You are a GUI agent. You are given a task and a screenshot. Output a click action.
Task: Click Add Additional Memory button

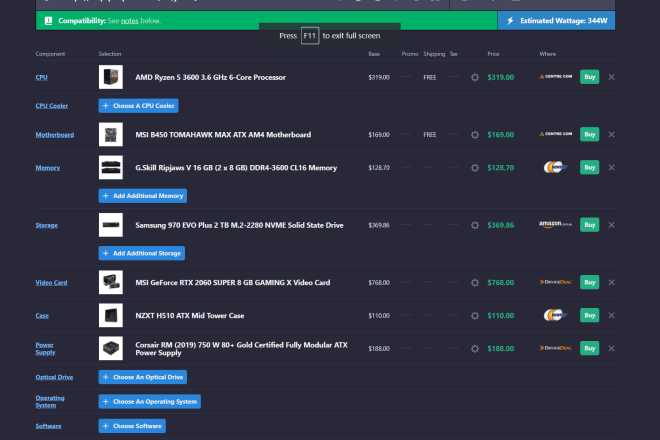tap(143, 196)
